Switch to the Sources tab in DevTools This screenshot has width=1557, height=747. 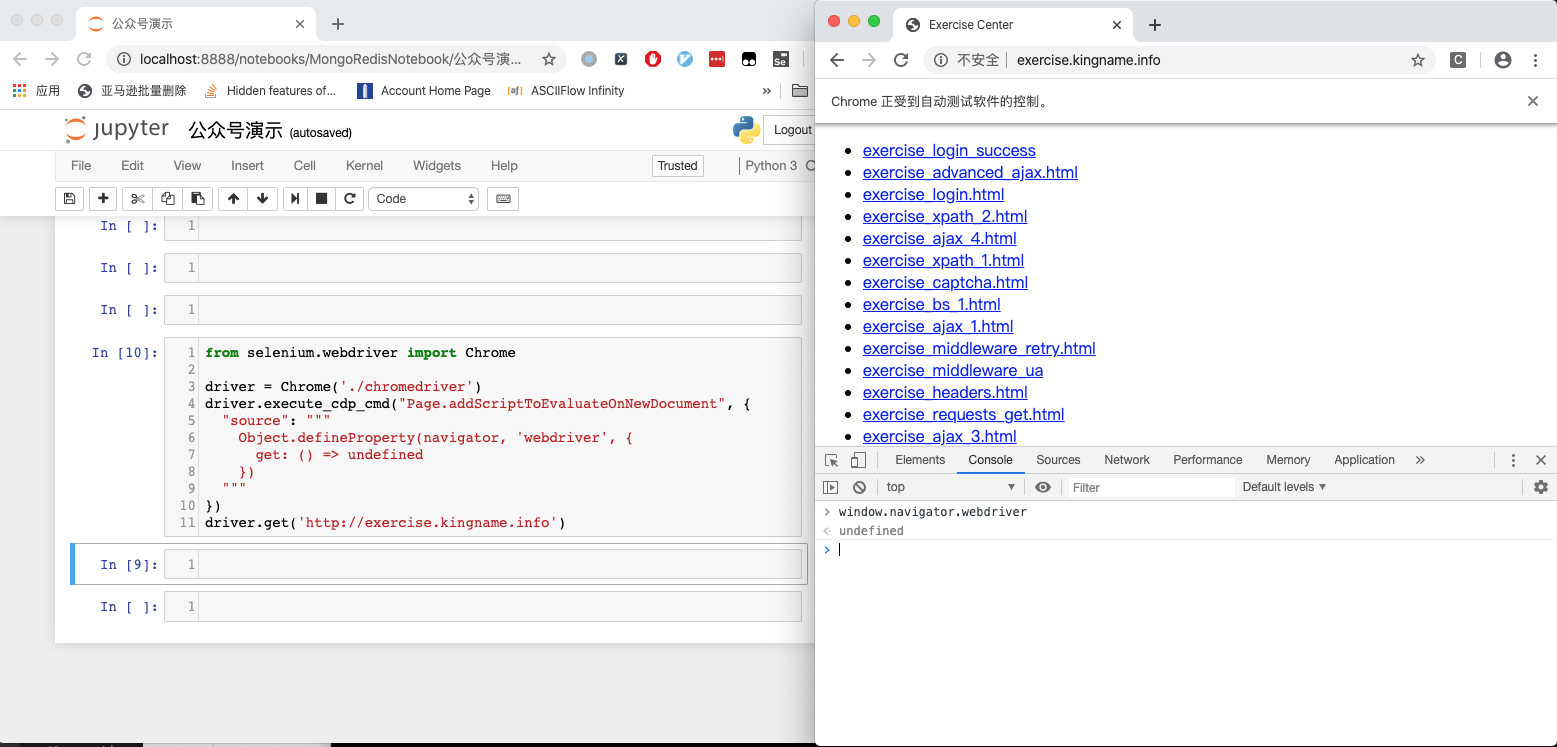point(1058,460)
